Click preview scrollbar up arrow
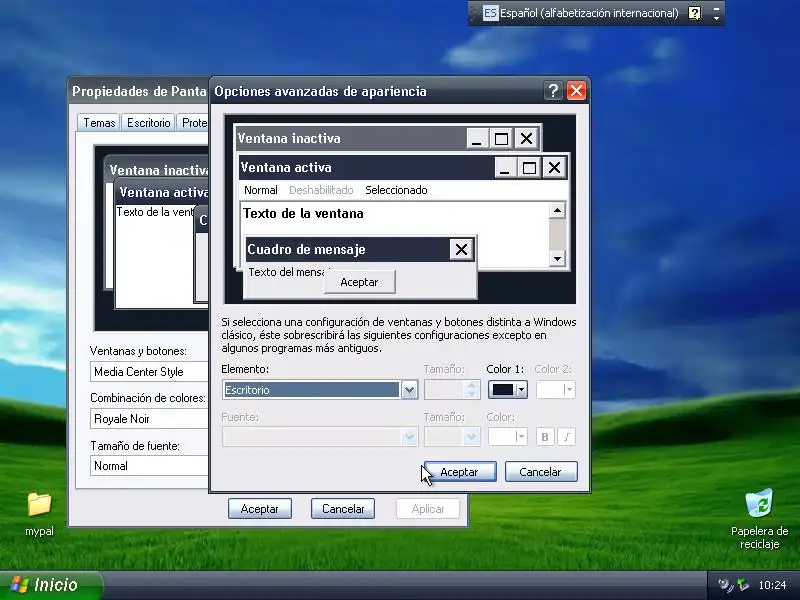The image size is (800, 600). pos(557,210)
